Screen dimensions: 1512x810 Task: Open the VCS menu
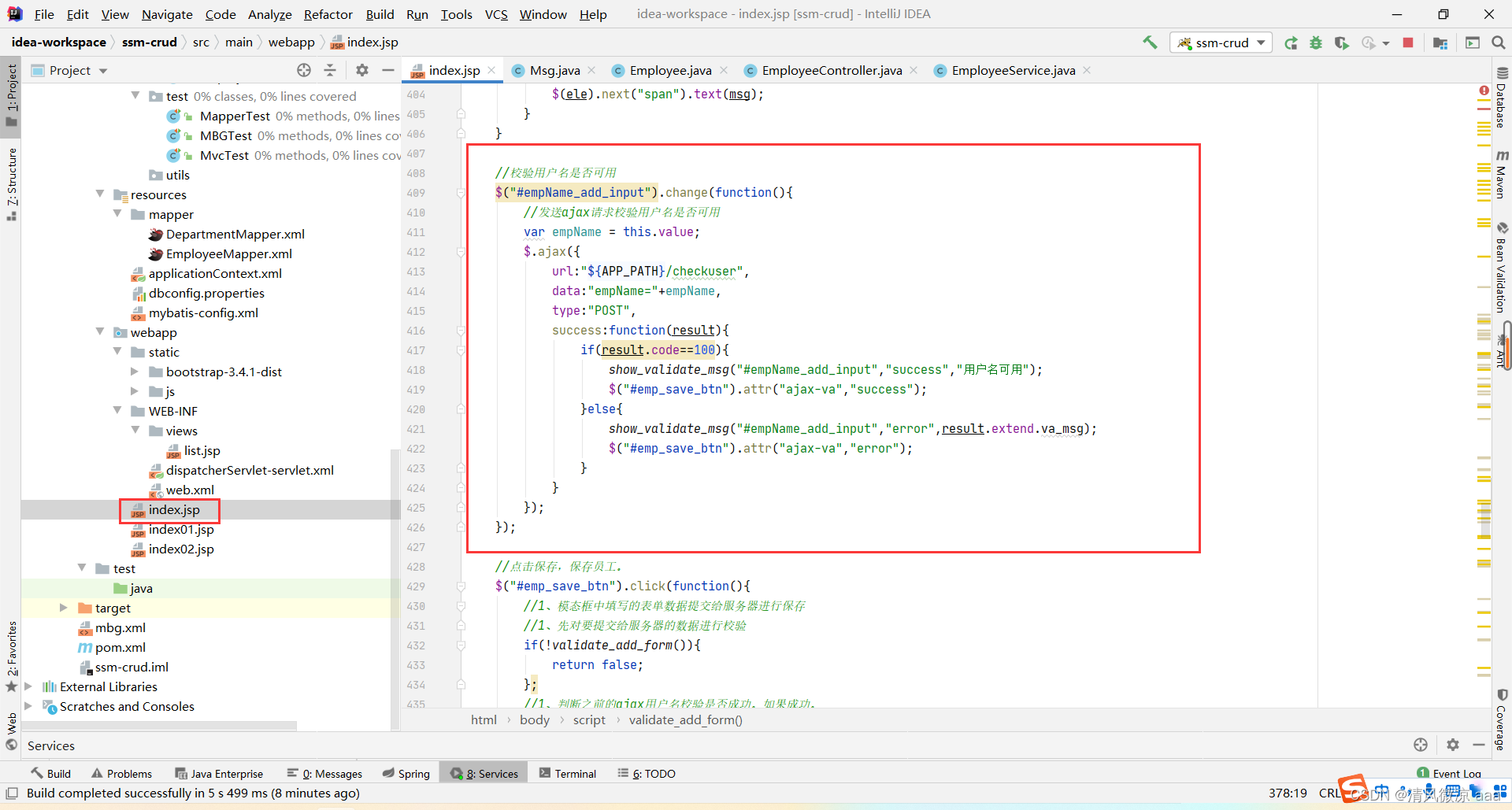click(496, 14)
